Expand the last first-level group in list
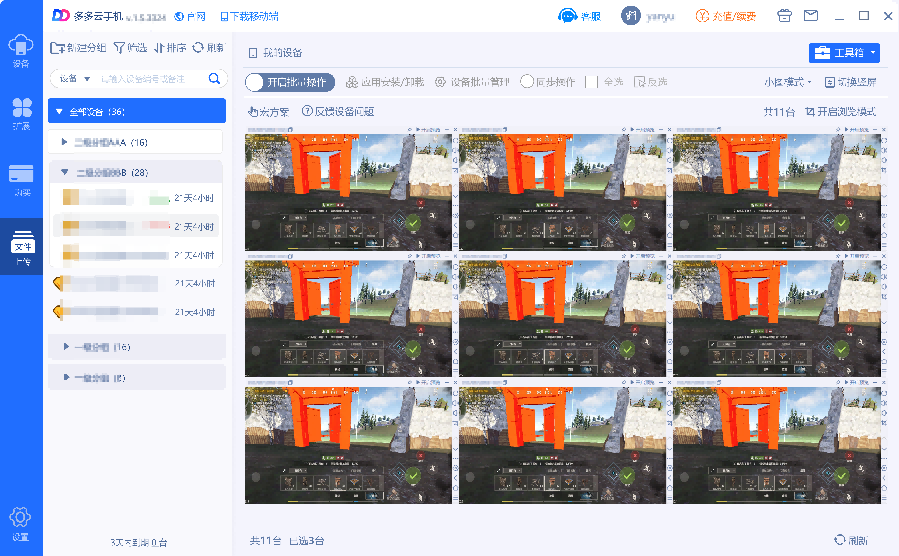The height and width of the screenshot is (556, 899). [x=137, y=378]
